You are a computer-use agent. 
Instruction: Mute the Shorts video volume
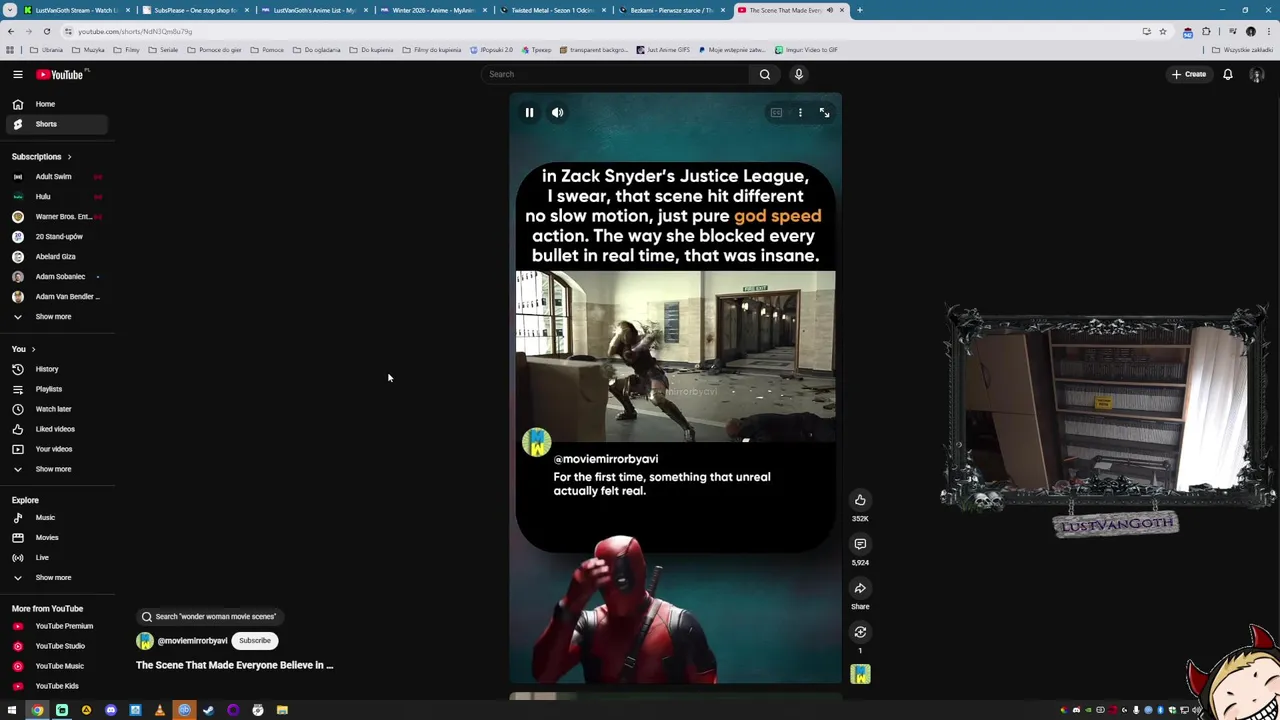point(558,113)
